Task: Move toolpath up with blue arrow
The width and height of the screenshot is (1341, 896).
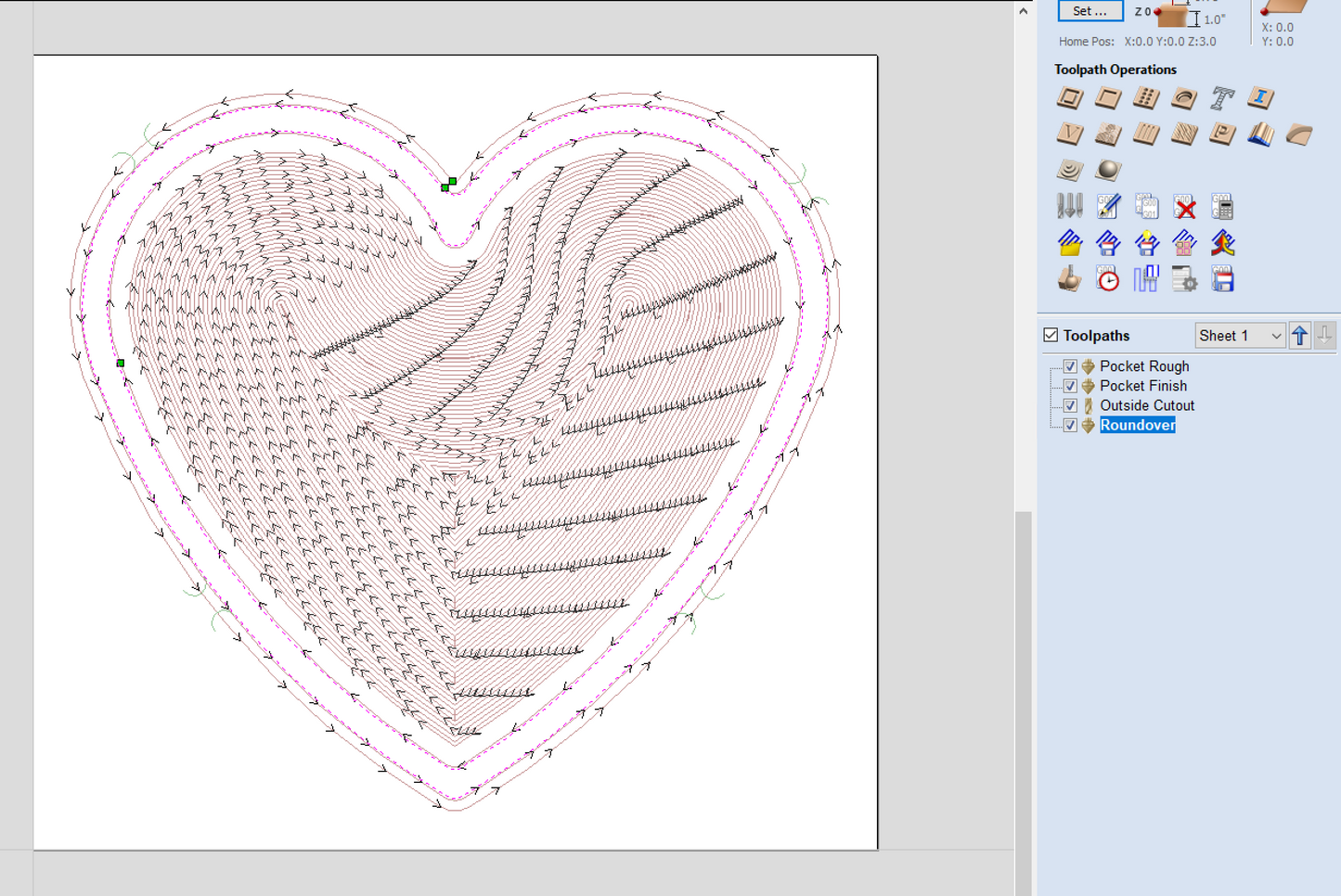Action: click(x=1299, y=336)
